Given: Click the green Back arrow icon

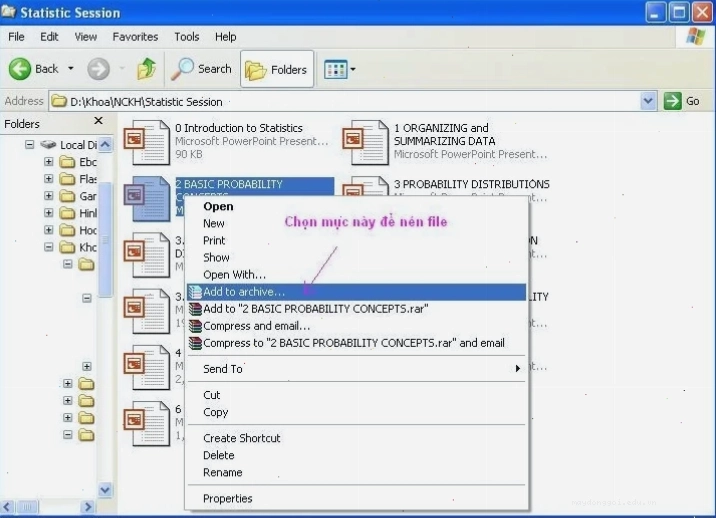Looking at the screenshot, I should (20, 69).
